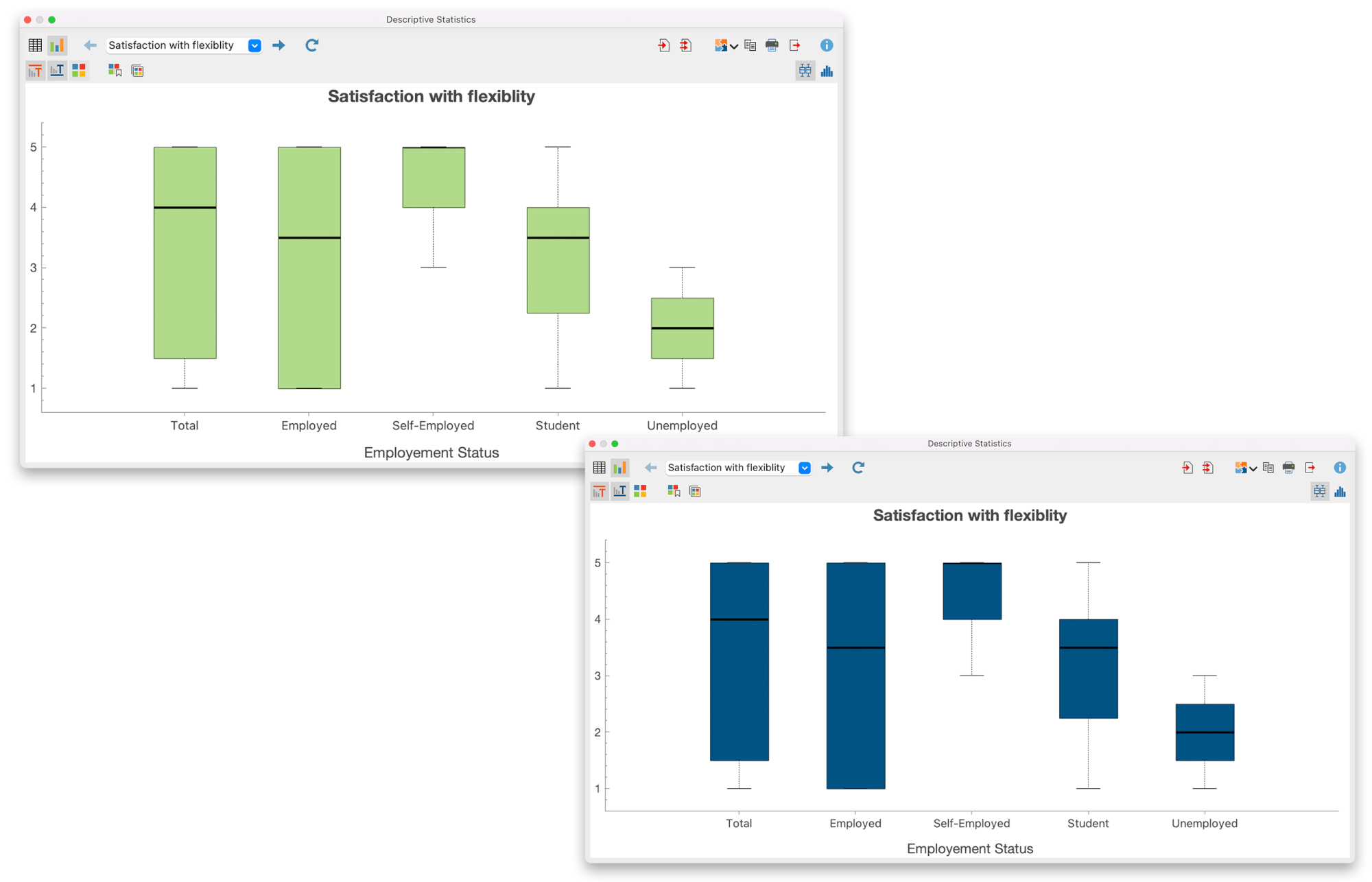Go to next variable in front window
Image resolution: width=1372 pixels, height=882 pixels.
[827, 468]
